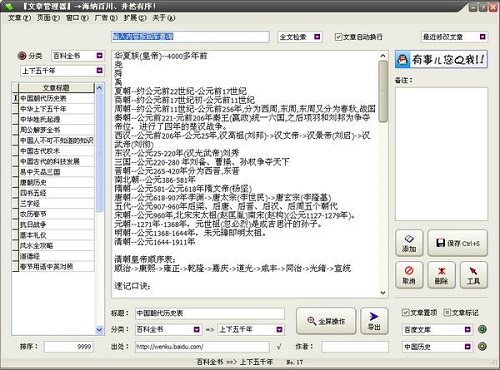Viewport: 500px width, 370px height.
Task: Open the 最近修改文章 dropdown
Action: pyautogui.click(x=482, y=37)
